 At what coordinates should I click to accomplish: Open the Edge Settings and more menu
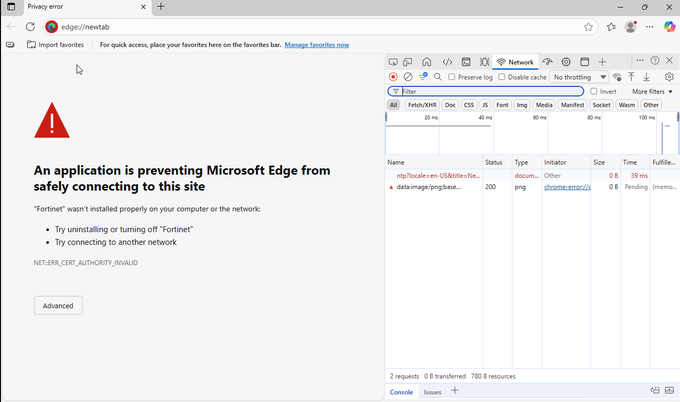[x=651, y=27]
